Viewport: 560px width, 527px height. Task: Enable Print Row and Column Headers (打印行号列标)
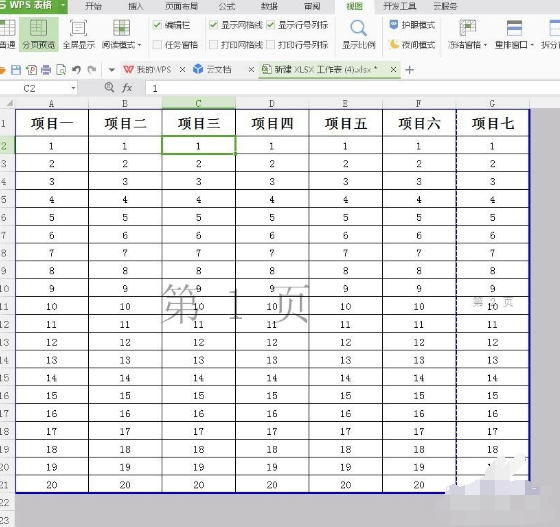(270, 45)
